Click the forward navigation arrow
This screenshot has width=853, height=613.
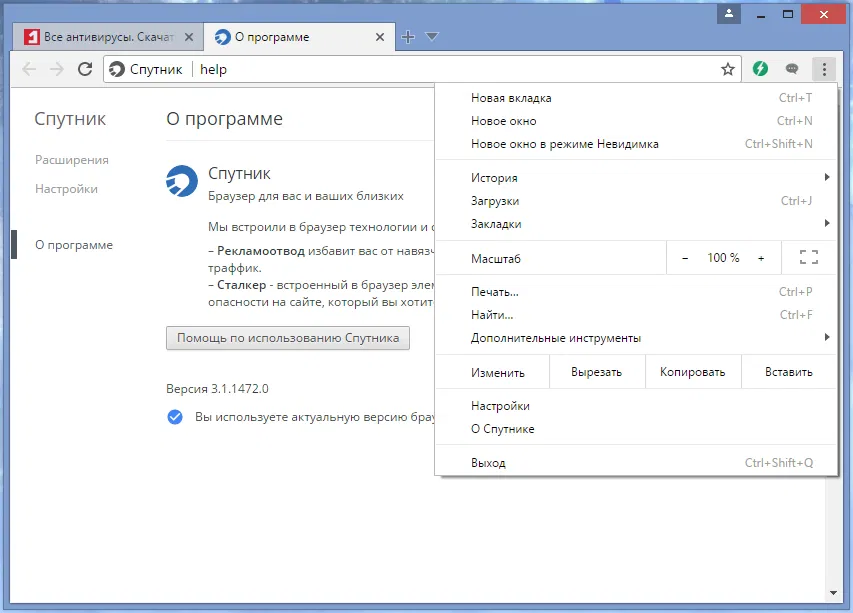click(x=57, y=69)
